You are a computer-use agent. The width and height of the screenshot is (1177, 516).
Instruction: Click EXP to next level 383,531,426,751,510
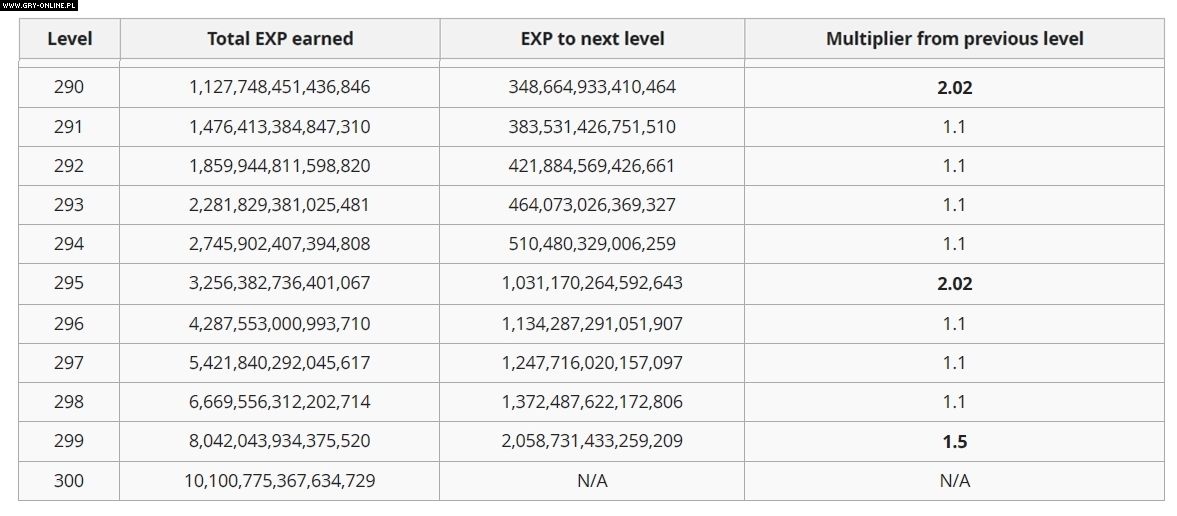(x=592, y=127)
